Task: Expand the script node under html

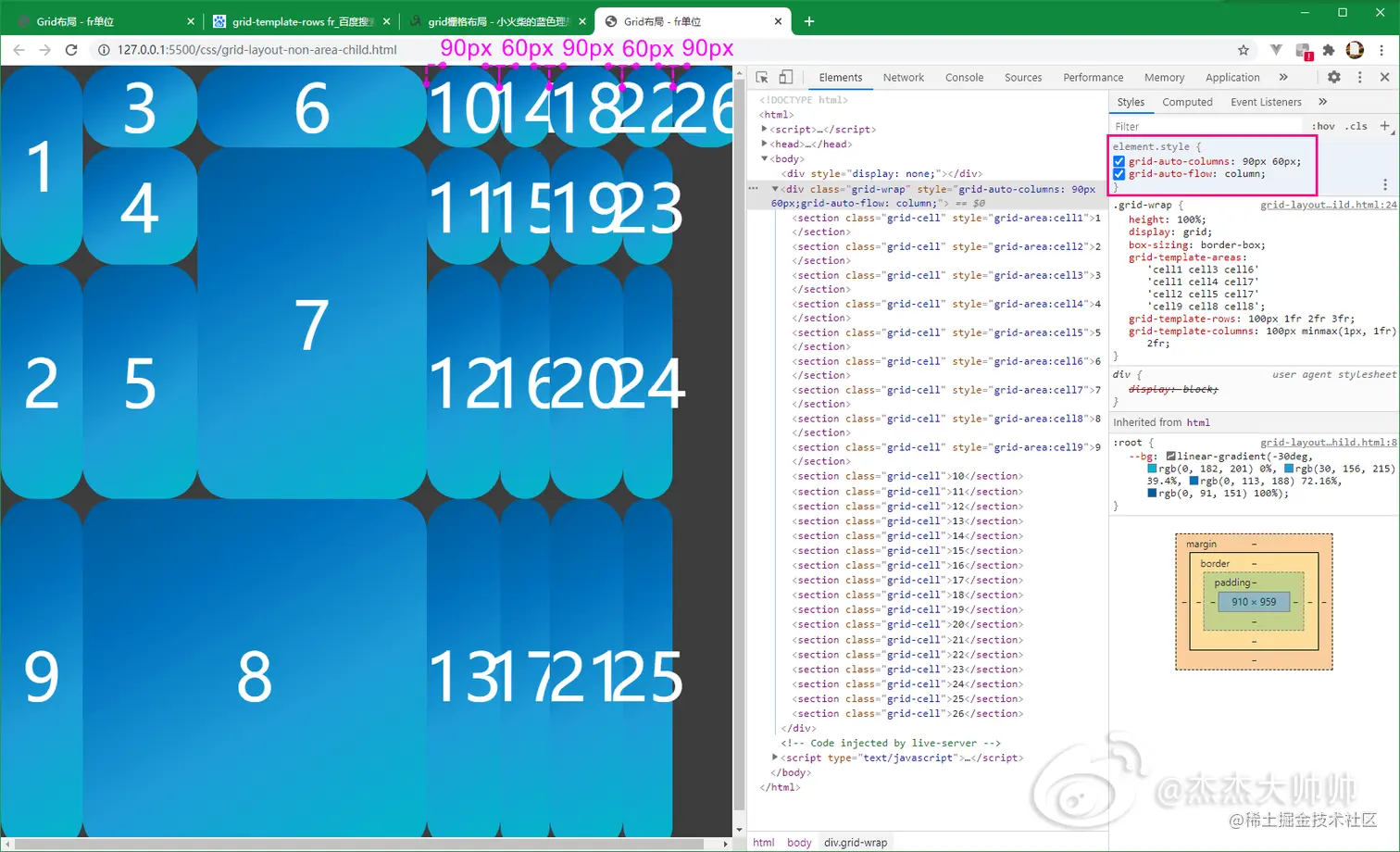Action: 764,130
